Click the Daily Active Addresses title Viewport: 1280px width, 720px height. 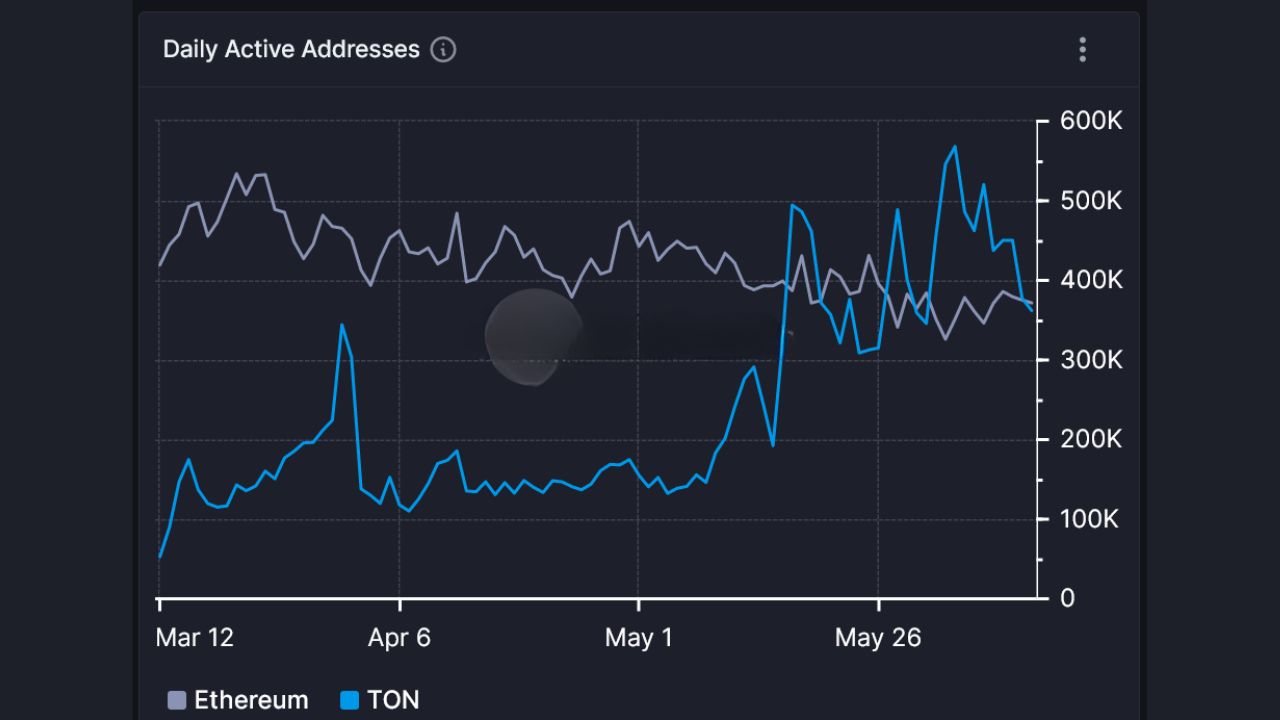click(x=291, y=49)
